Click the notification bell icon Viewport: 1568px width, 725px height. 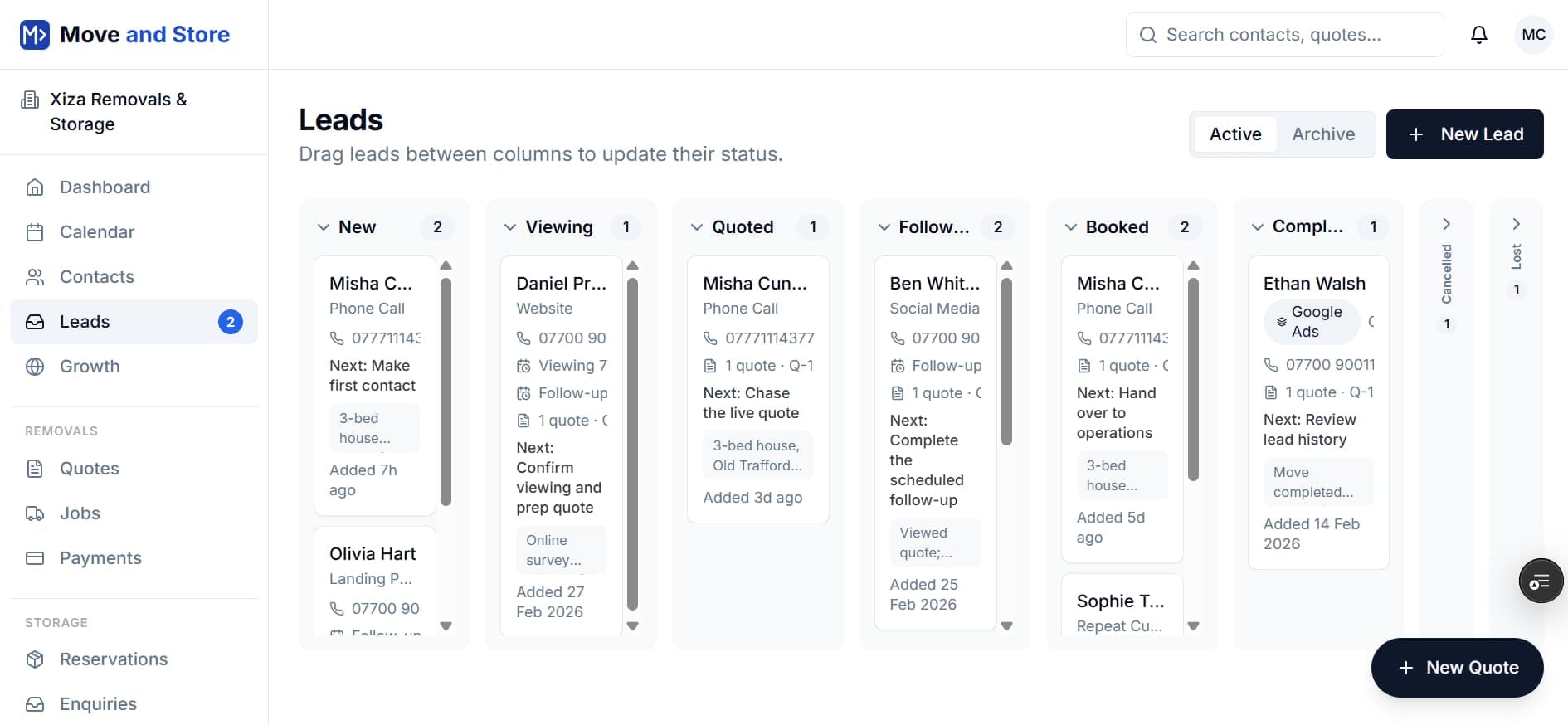click(x=1479, y=34)
